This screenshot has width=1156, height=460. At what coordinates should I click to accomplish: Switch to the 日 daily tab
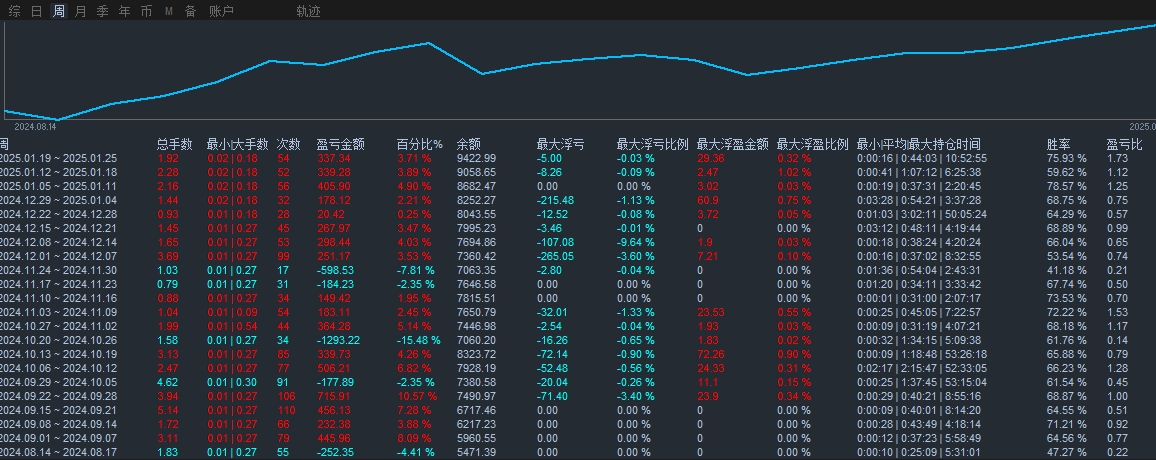click(x=36, y=11)
